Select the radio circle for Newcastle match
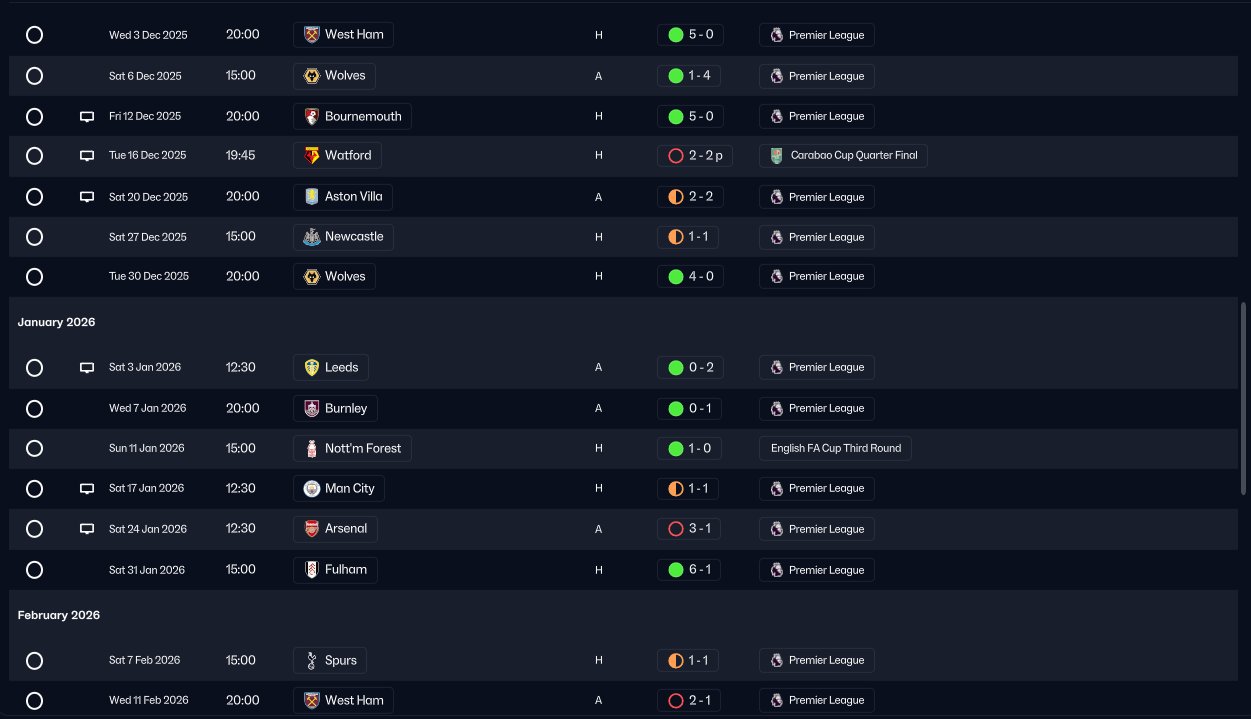This screenshot has height=719, width=1251. [x=34, y=237]
